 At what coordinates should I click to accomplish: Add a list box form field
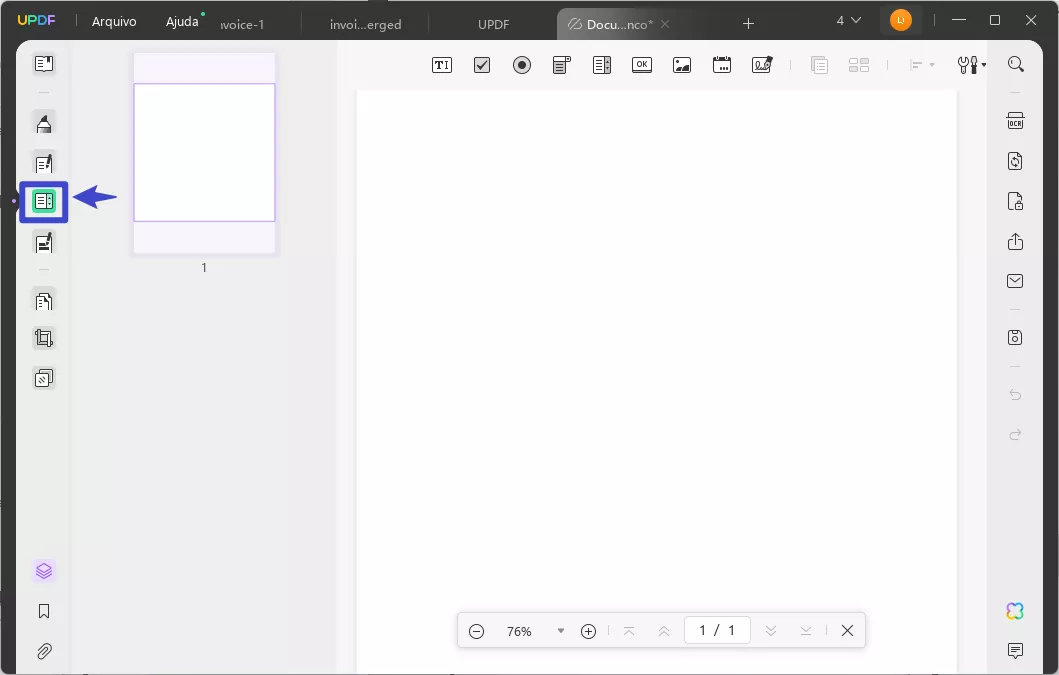point(601,65)
